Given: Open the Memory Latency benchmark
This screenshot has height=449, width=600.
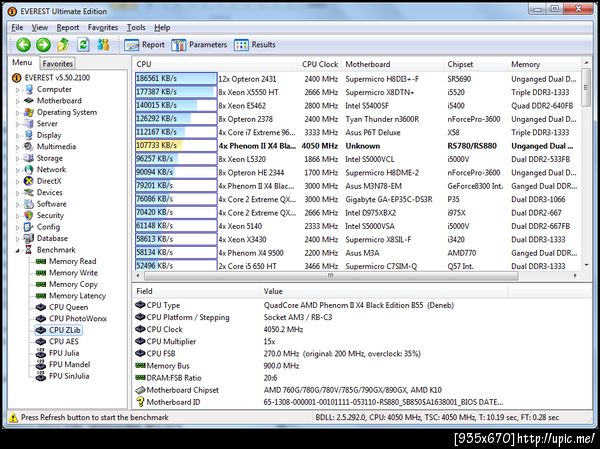Looking at the screenshot, I should coord(70,296).
